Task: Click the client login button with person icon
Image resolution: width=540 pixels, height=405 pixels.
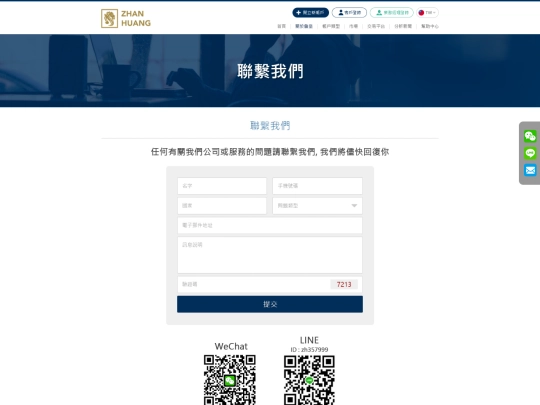Action: pyautogui.click(x=349, y=13)
